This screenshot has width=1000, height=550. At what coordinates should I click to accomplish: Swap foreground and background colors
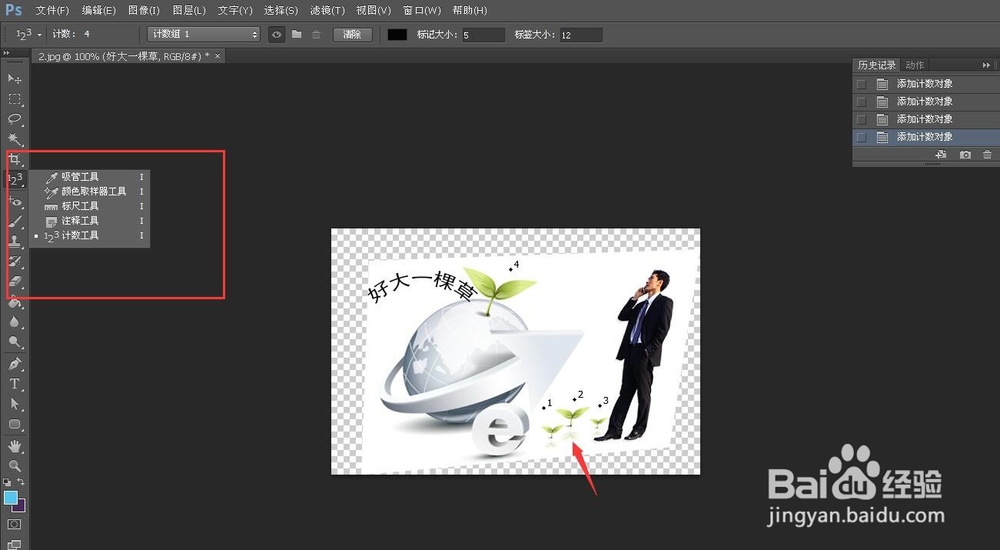point(21,482)
